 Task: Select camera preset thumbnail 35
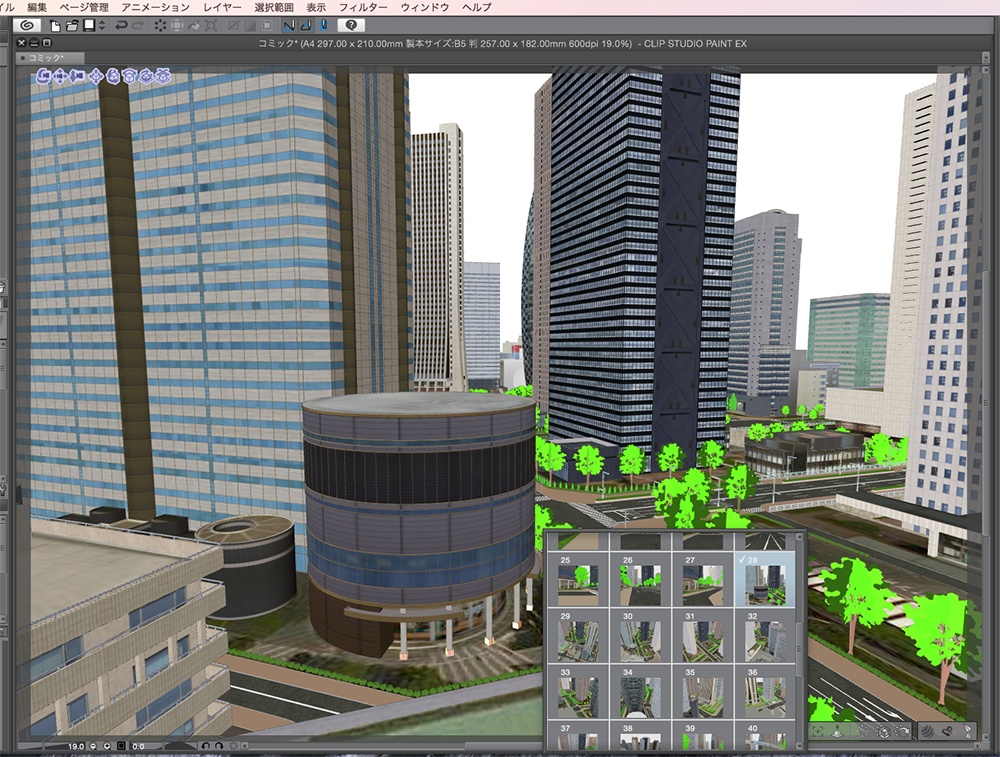(702, 692)
